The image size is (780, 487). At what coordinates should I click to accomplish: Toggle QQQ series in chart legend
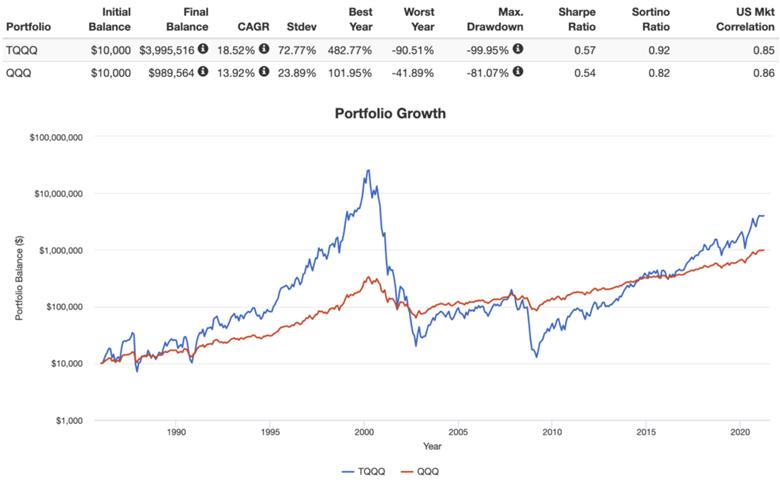420,471
